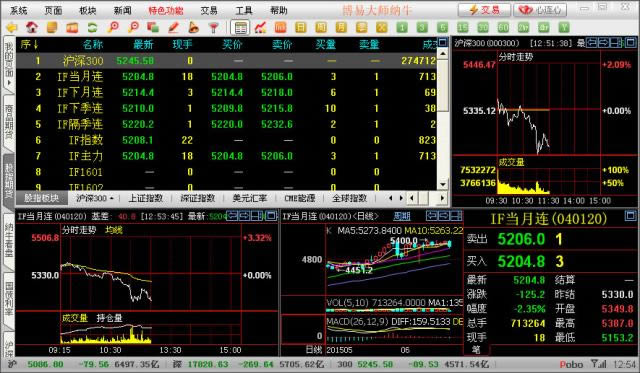Switch to 15-minute period button

click(462, 28)
